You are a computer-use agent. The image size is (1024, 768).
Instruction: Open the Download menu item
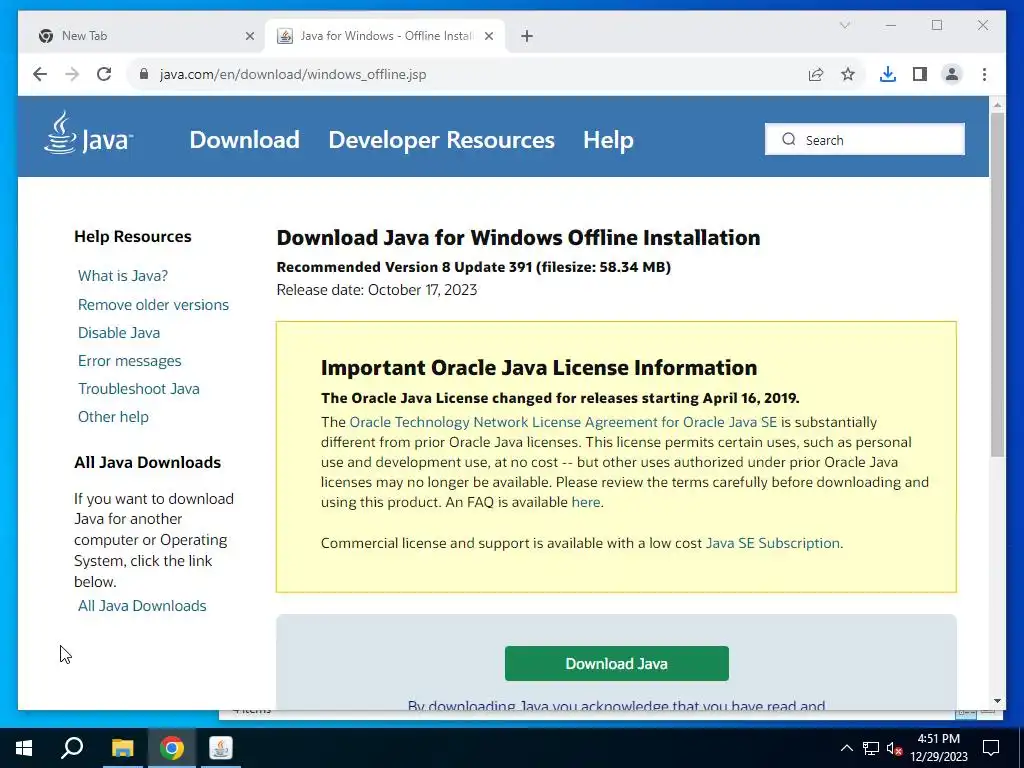(244, 140)
